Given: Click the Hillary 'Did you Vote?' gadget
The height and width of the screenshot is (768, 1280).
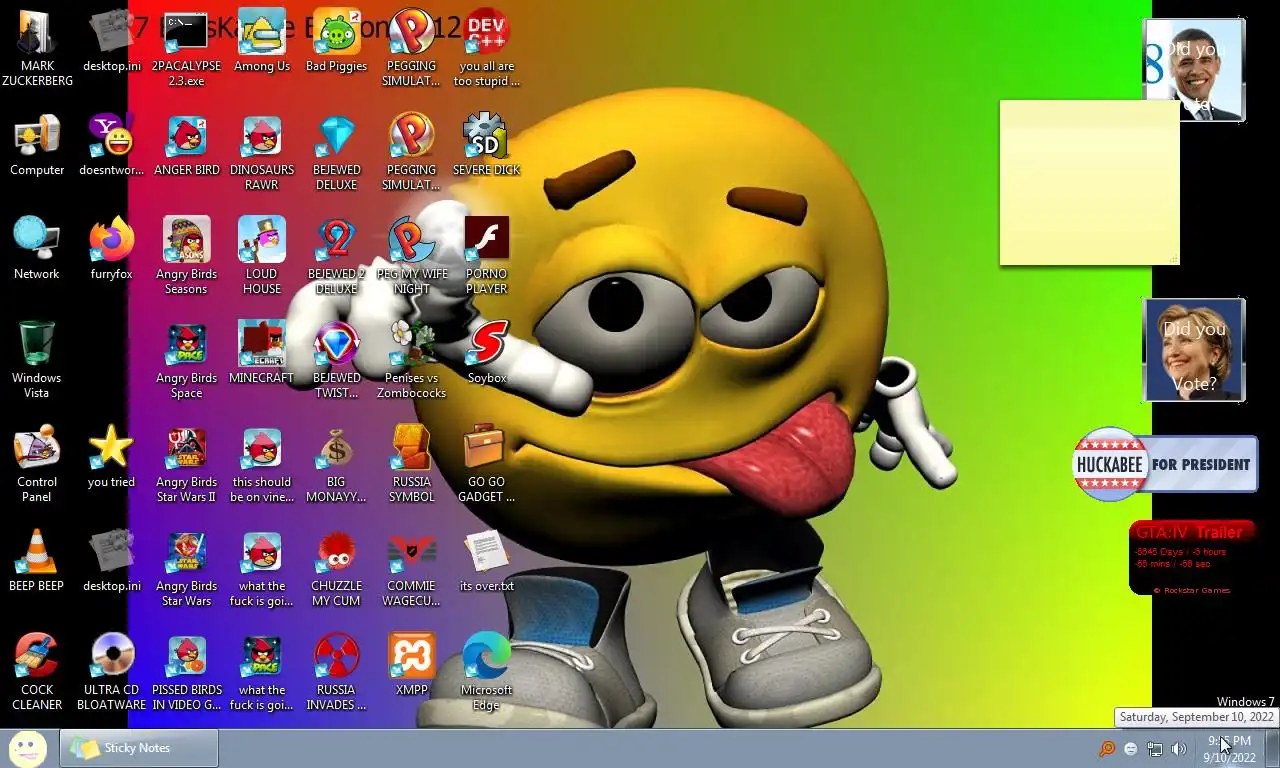Looking at the screenshot, I should tap(1194, 350).
